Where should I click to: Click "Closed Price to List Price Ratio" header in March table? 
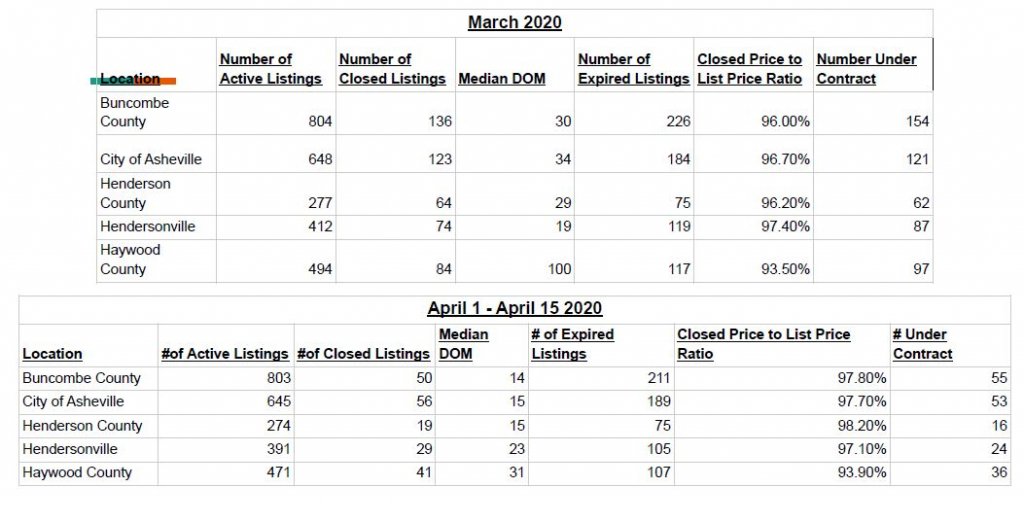[x=750, y=69]
